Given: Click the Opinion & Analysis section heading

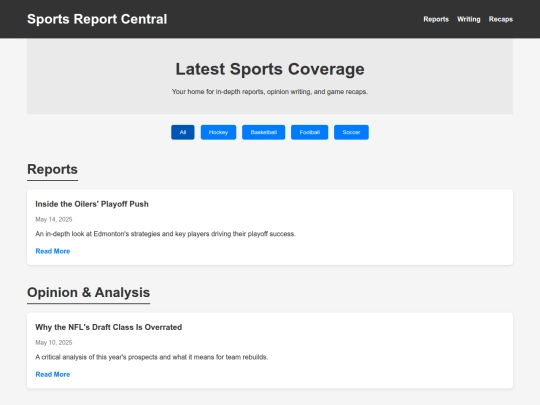Looking at the screenshot, I should 89,293.
